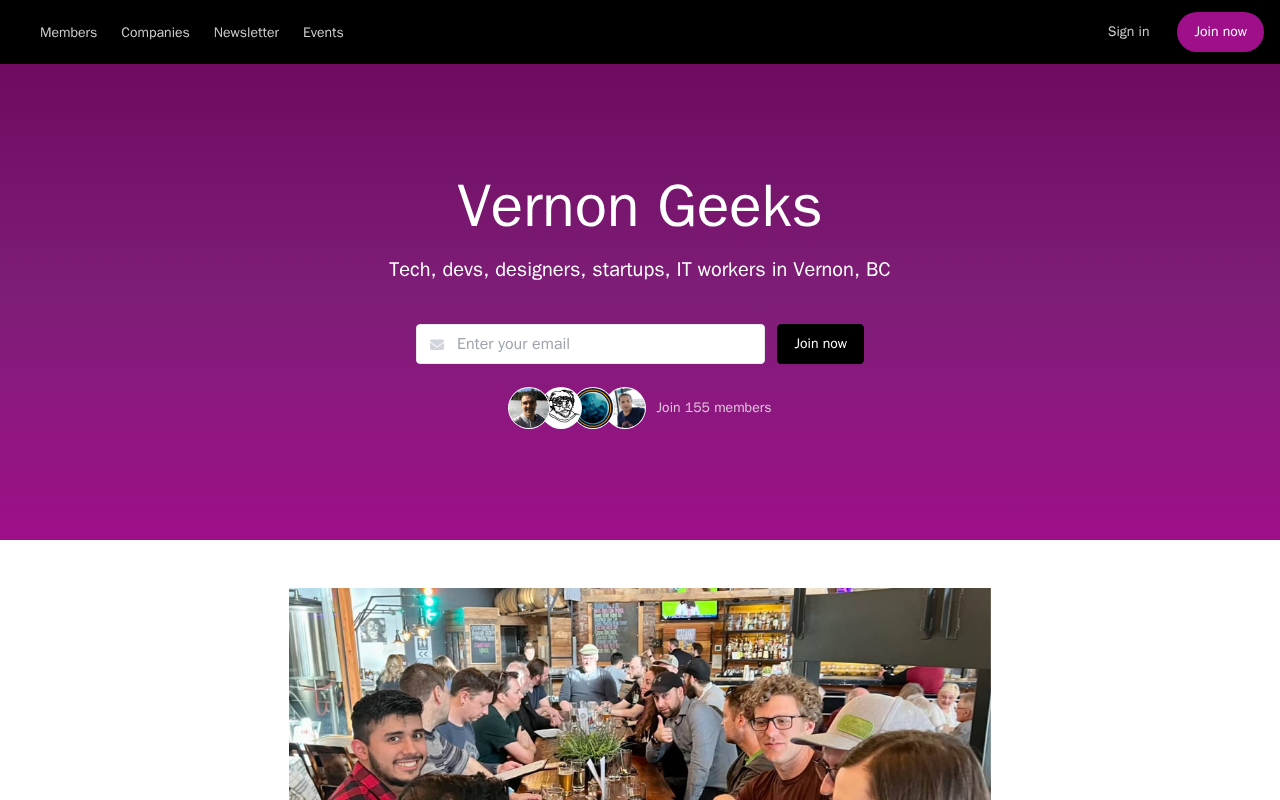
Task: Focus the Enter your email field
Action: pos(590,344)
